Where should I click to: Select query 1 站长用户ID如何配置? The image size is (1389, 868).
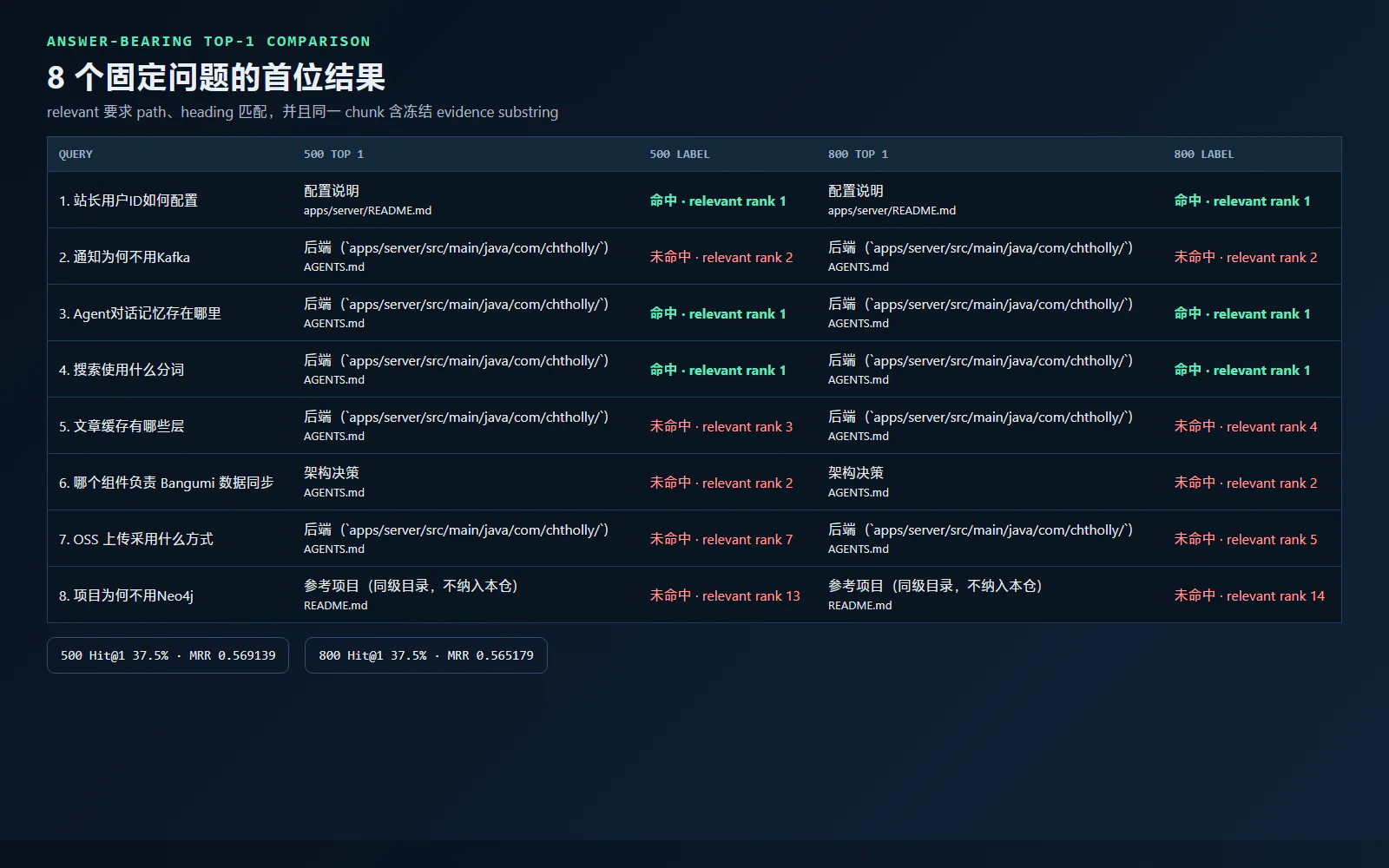pyautogui.click(x=128, y=201)
